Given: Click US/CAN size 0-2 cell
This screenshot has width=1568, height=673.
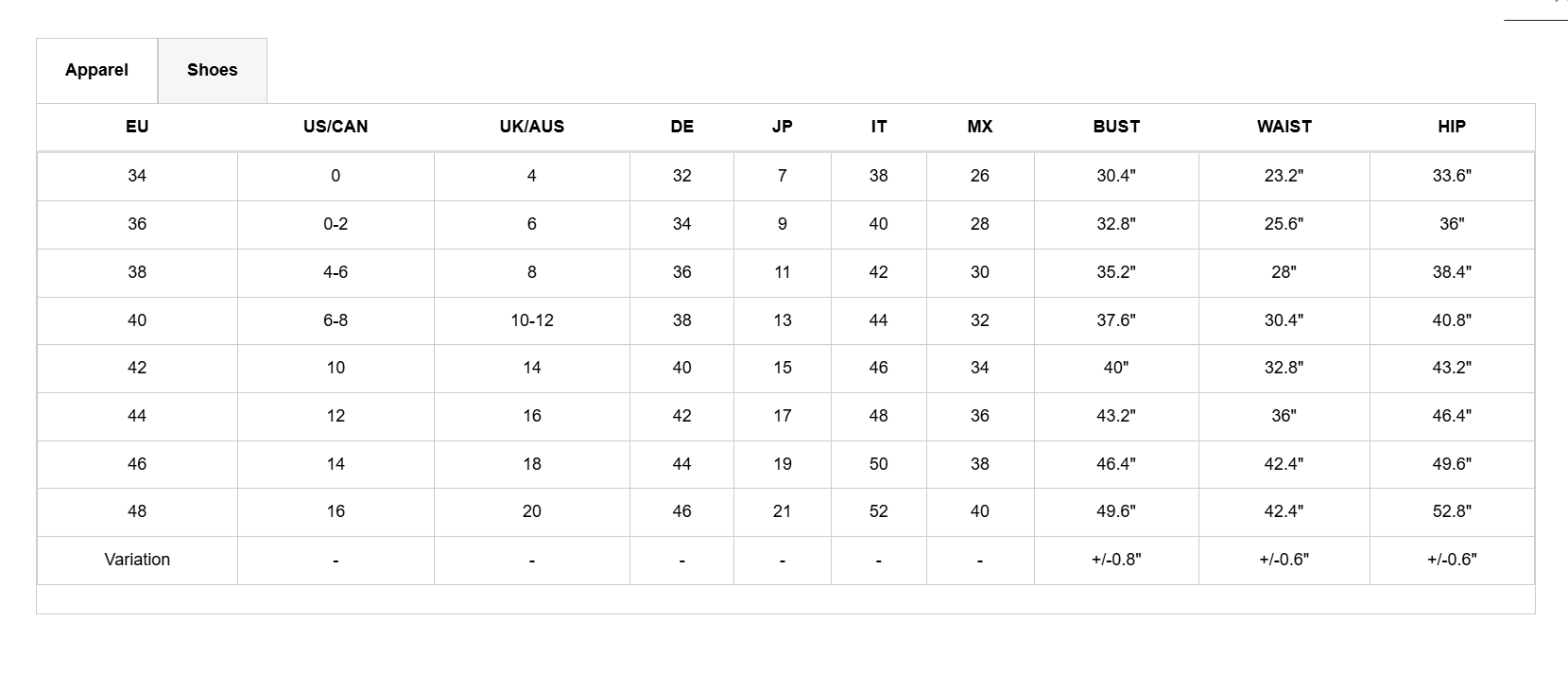Looking at the screenshot, I should [336, 224].
